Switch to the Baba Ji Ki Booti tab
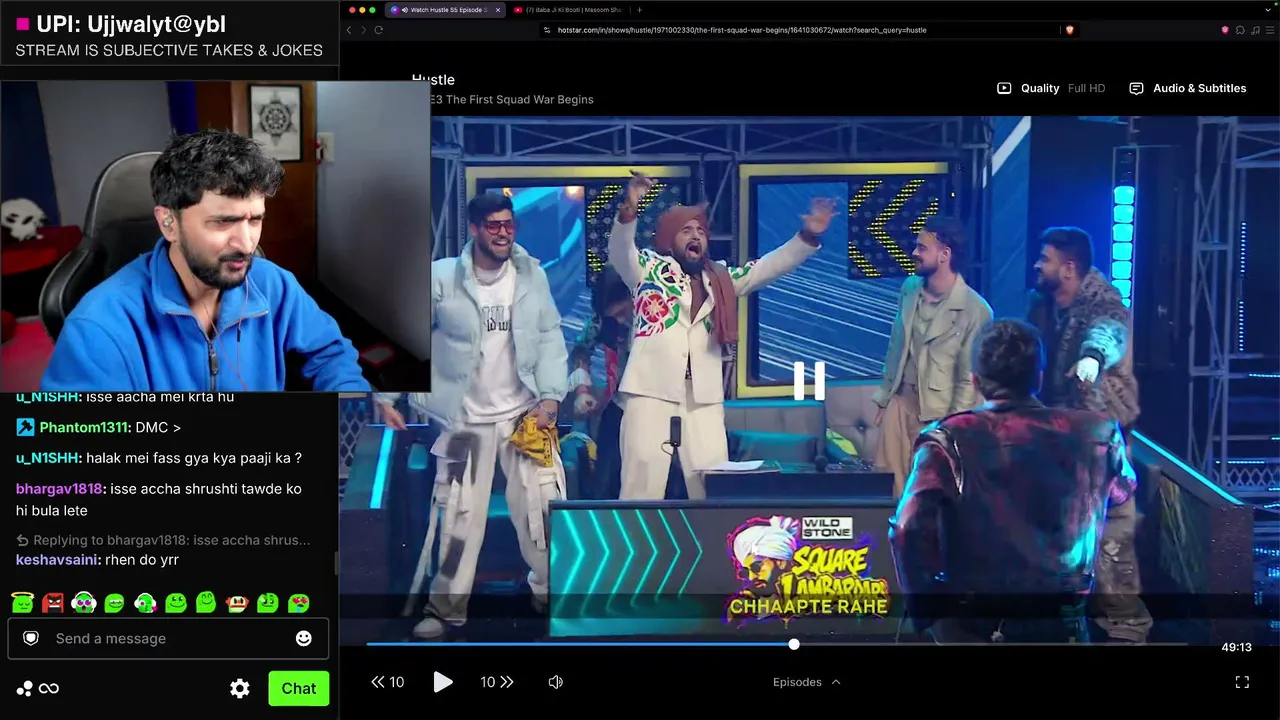This screenshot has width=1280, height=720. click(x=567, y=10)
